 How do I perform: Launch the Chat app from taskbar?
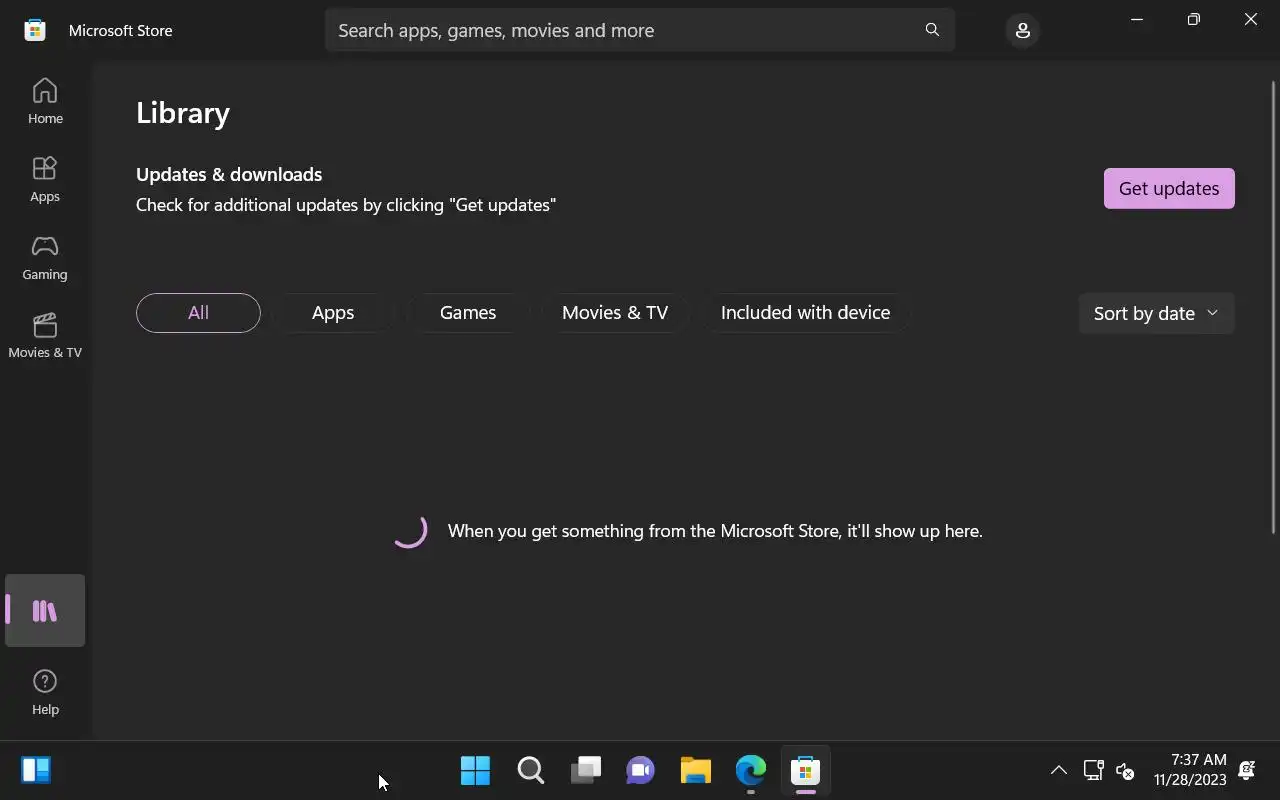(641, 770)
